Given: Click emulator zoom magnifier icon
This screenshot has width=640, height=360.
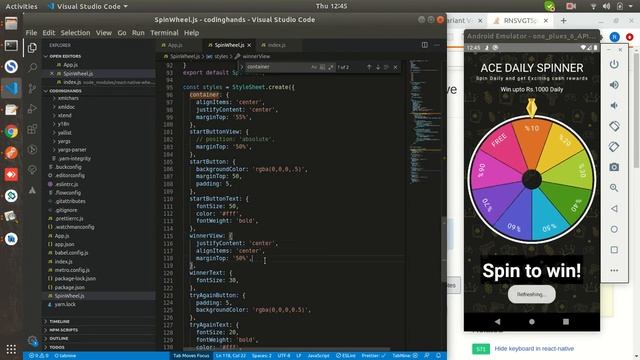Looking at the screenshot, I should 614,188.
